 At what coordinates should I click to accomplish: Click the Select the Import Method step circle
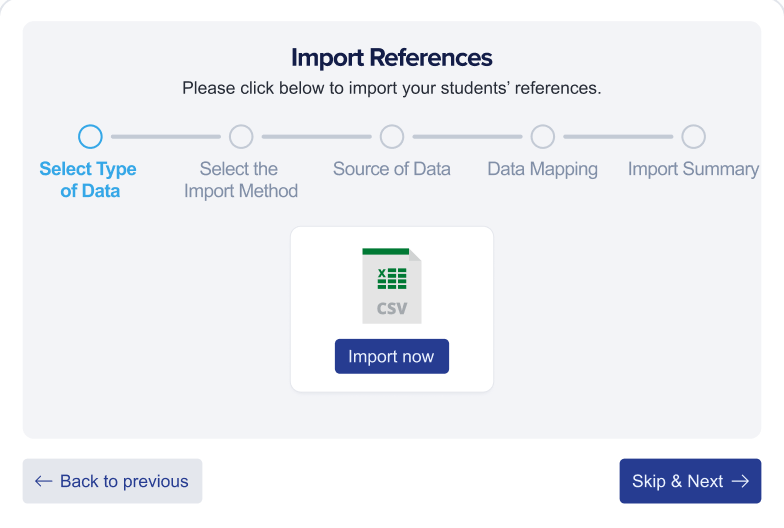tap(241, 137)
